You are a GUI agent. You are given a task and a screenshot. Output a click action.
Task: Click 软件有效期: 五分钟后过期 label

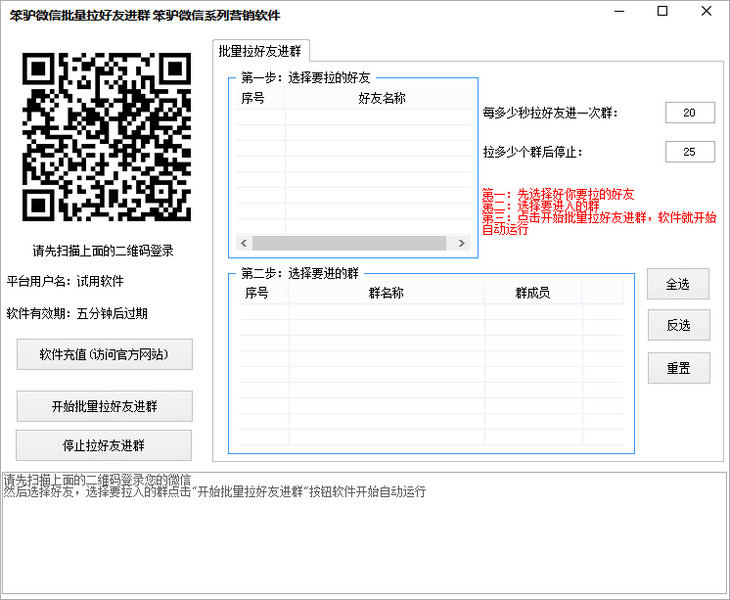[77, 313]
